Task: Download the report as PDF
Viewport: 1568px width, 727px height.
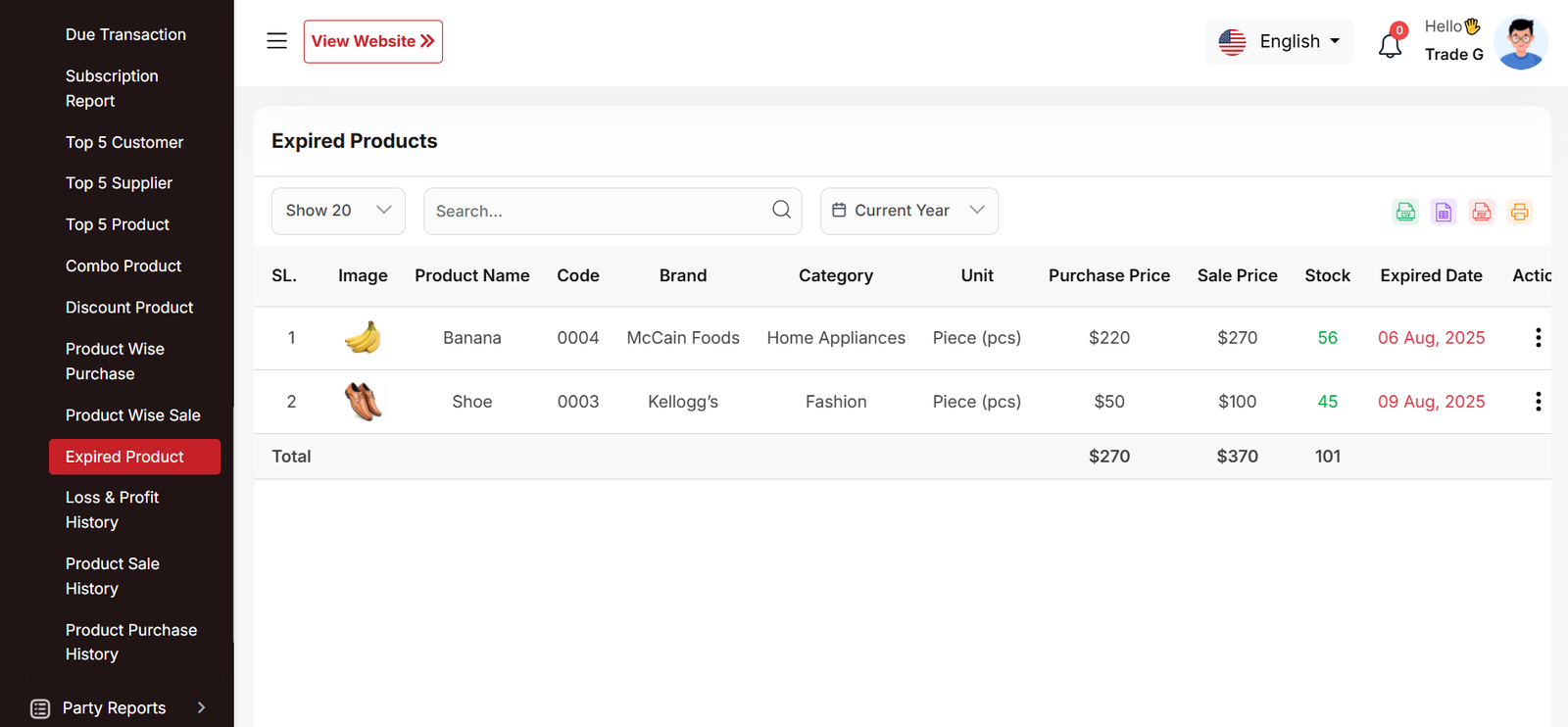Action: pos(1481,212)
